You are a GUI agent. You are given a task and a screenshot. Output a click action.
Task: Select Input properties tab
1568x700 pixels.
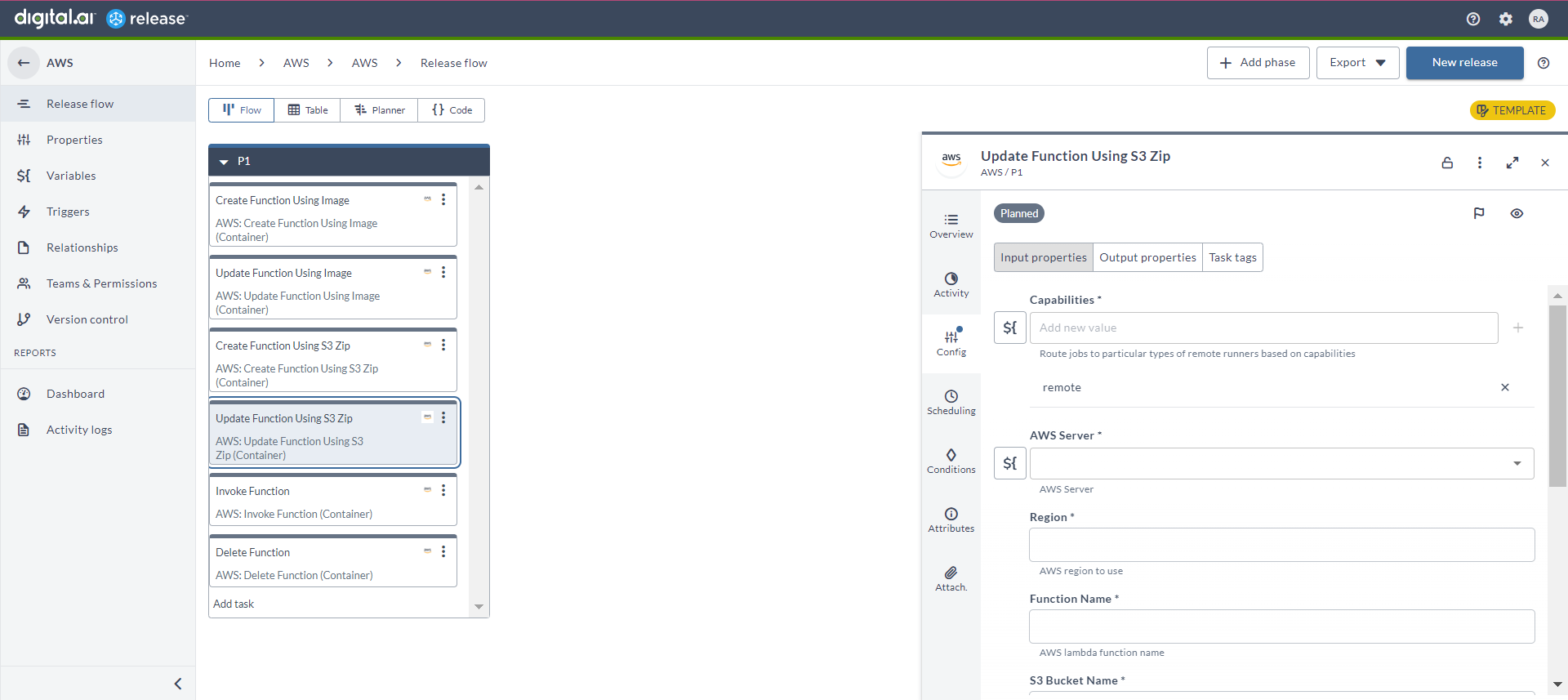[x=1044, y=257]
